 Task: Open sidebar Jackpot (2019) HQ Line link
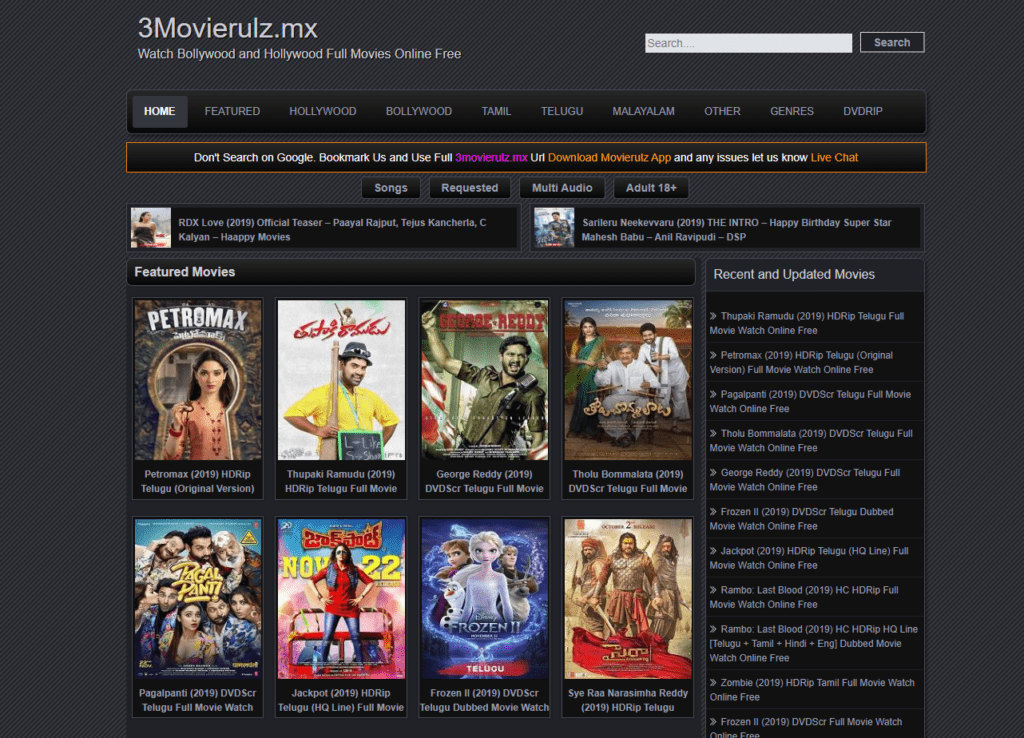[x=809, y=558]
